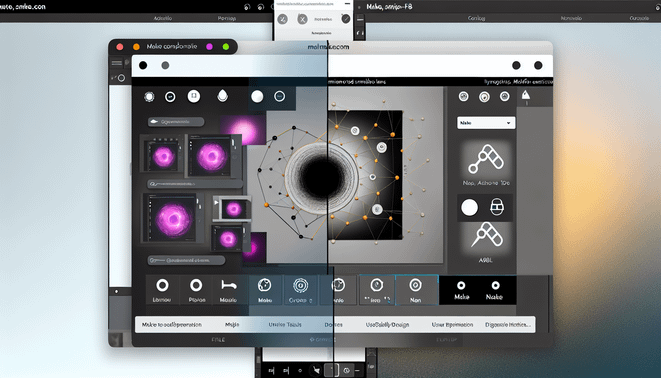This screenshot has height=378, width=661.
Task: Open the hamburger menu on the window's left strip
Action: pyautogui.click(x=117, y=63)
